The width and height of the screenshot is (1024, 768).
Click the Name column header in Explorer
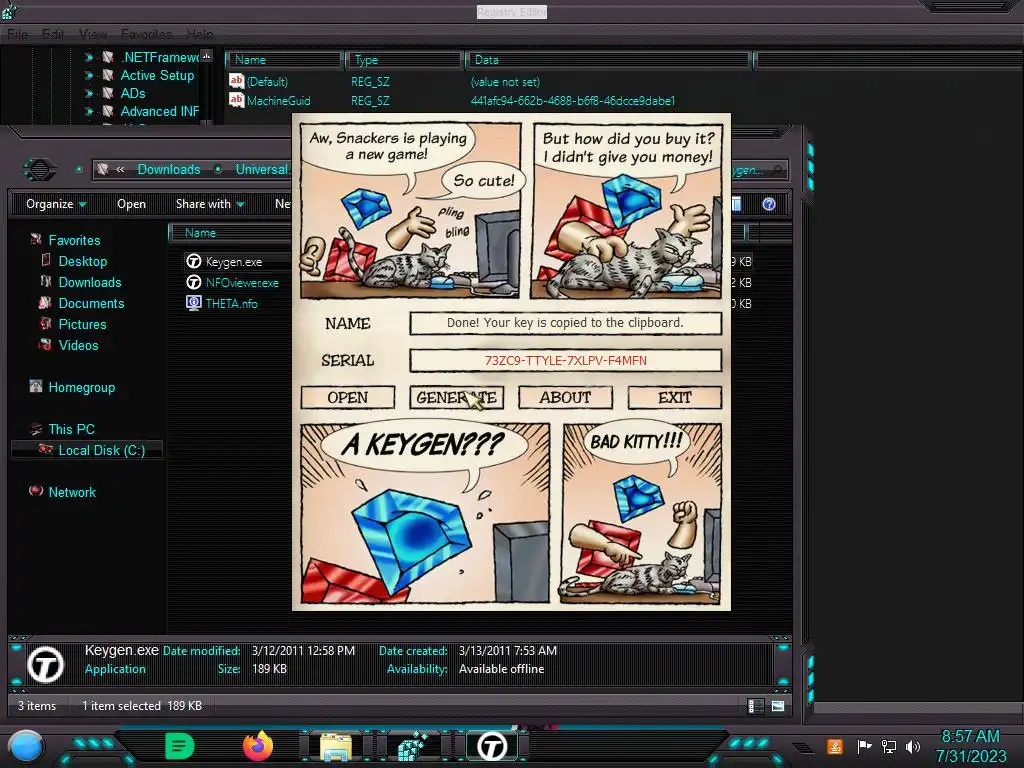[x=200, y=232]
